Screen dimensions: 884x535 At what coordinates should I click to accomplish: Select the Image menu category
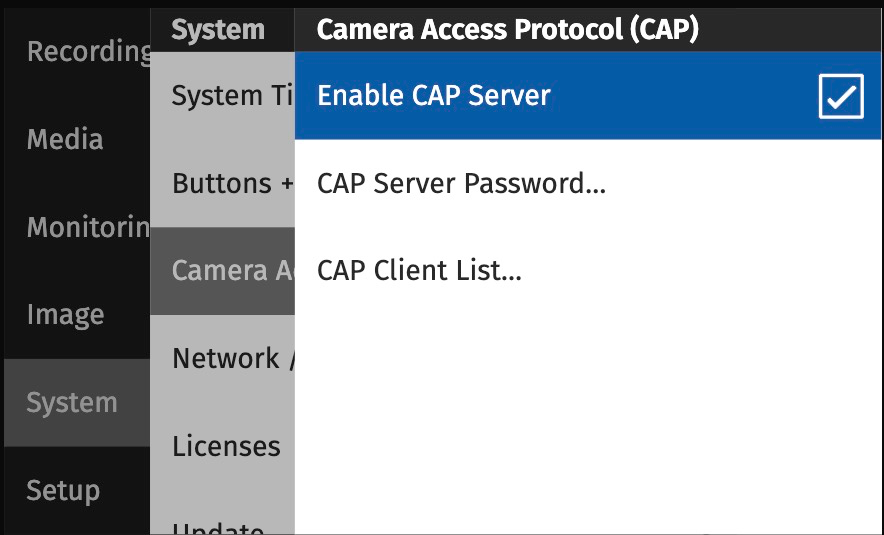click(65, 315)
